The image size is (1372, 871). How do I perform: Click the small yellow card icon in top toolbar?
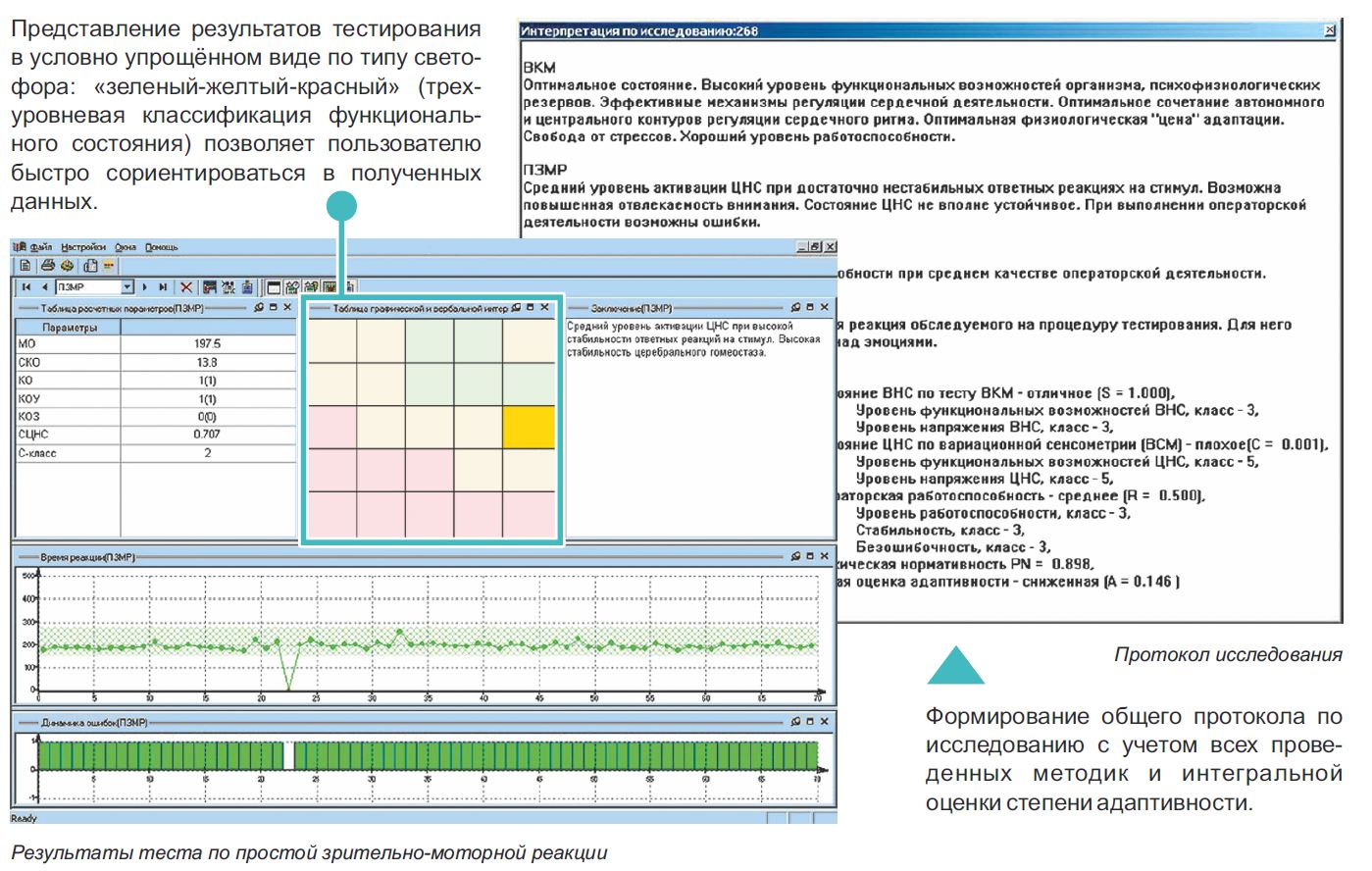[108, 266]
